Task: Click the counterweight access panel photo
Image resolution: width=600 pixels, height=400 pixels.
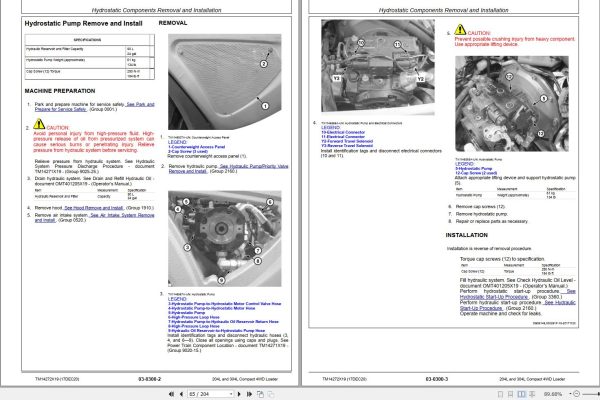Action: pos(225,82)
